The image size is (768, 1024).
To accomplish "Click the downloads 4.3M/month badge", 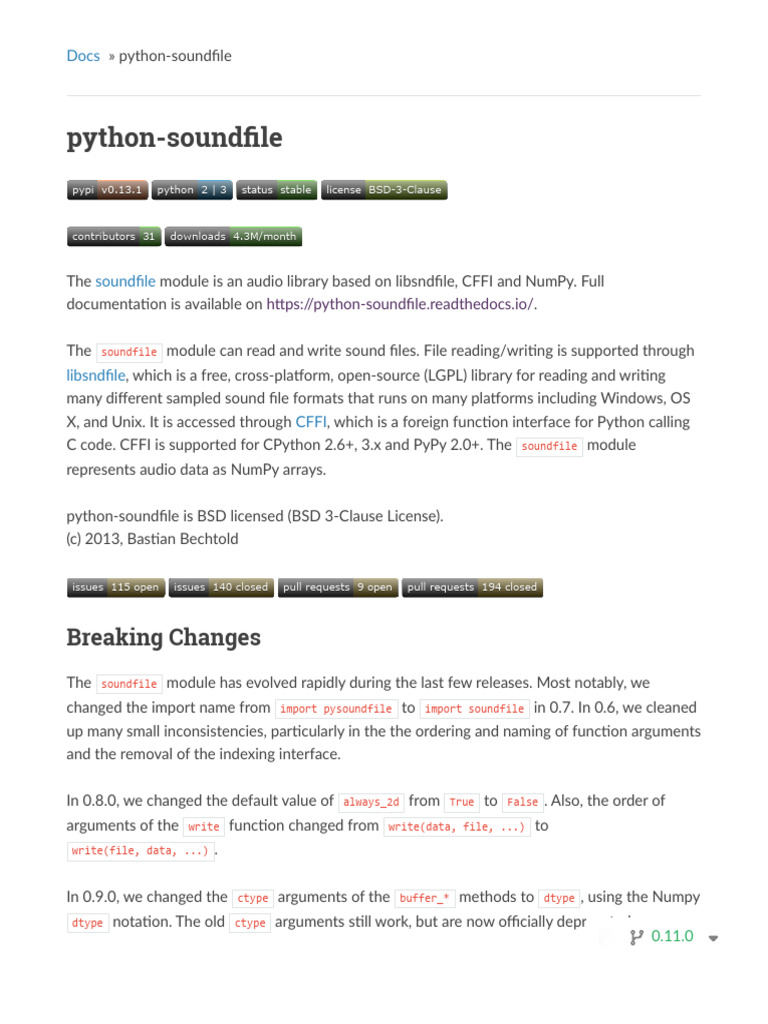I will (232, 237).
